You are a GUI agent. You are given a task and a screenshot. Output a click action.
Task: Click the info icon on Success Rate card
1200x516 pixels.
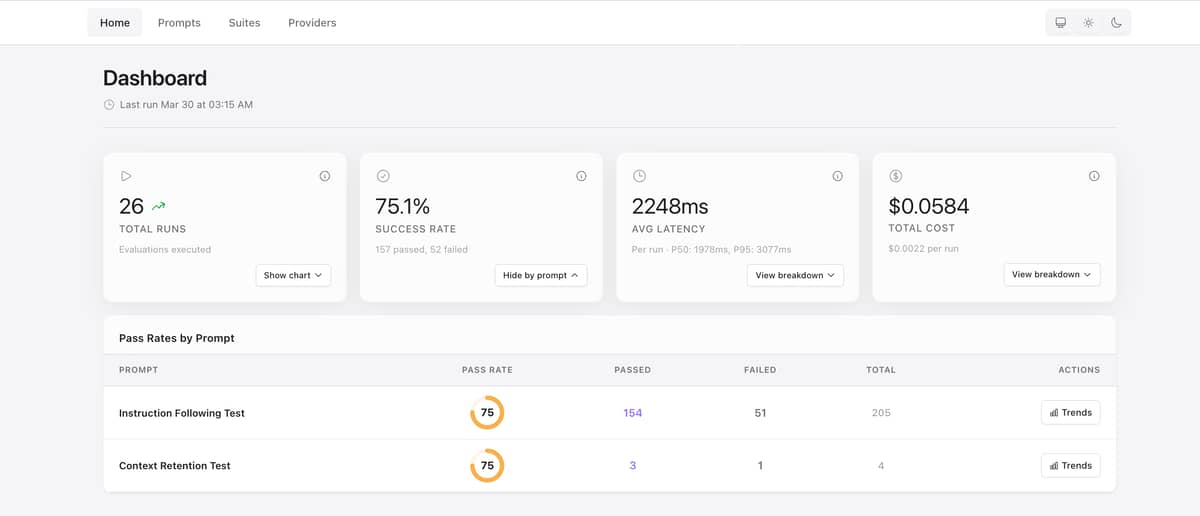pos(581,176)
